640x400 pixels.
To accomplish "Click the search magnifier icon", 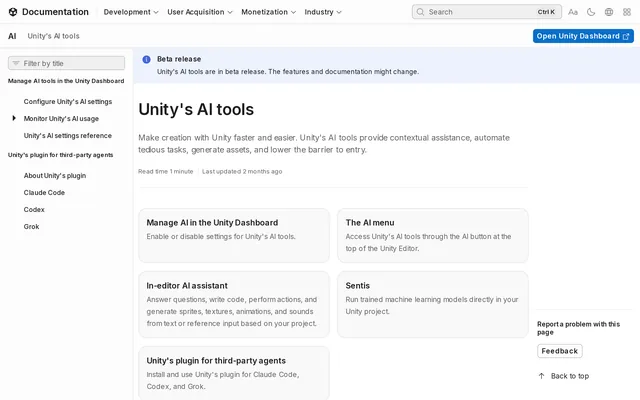I will click(x=420, y=12).
